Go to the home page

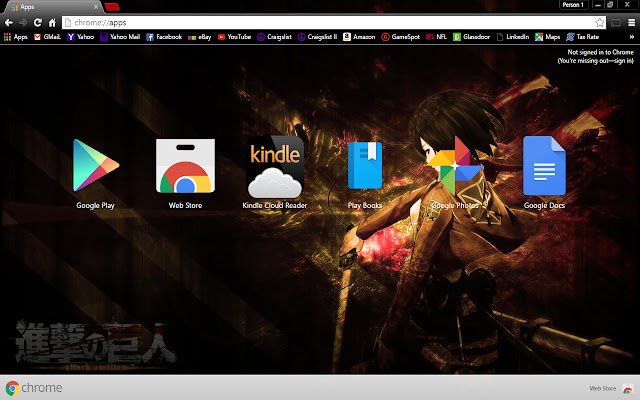click(52, 22)
